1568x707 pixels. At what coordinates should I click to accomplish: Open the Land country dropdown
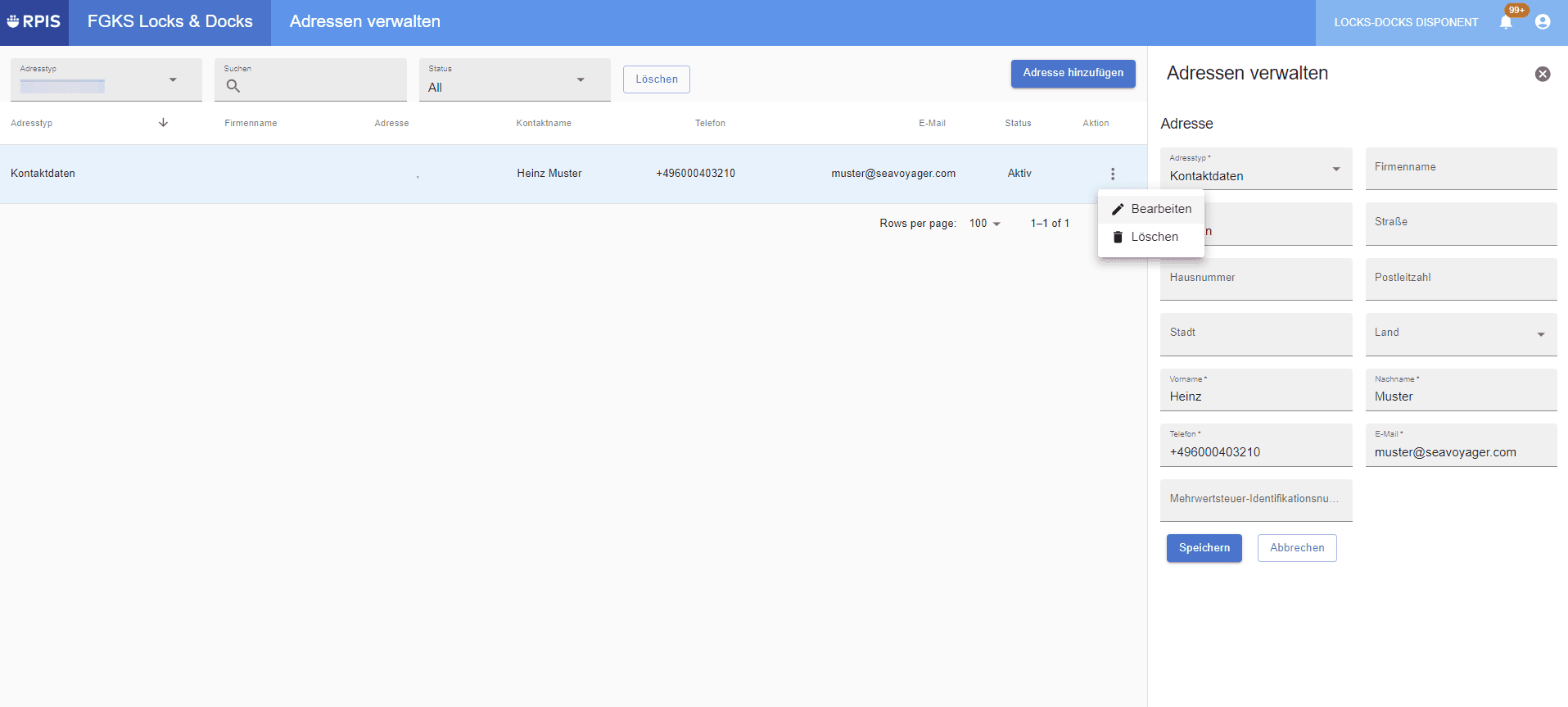(1462, 334)
